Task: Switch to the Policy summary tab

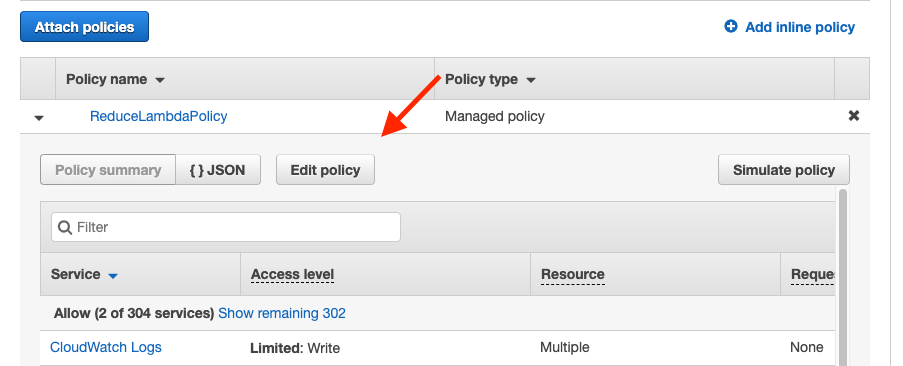Action: (108, 170)
